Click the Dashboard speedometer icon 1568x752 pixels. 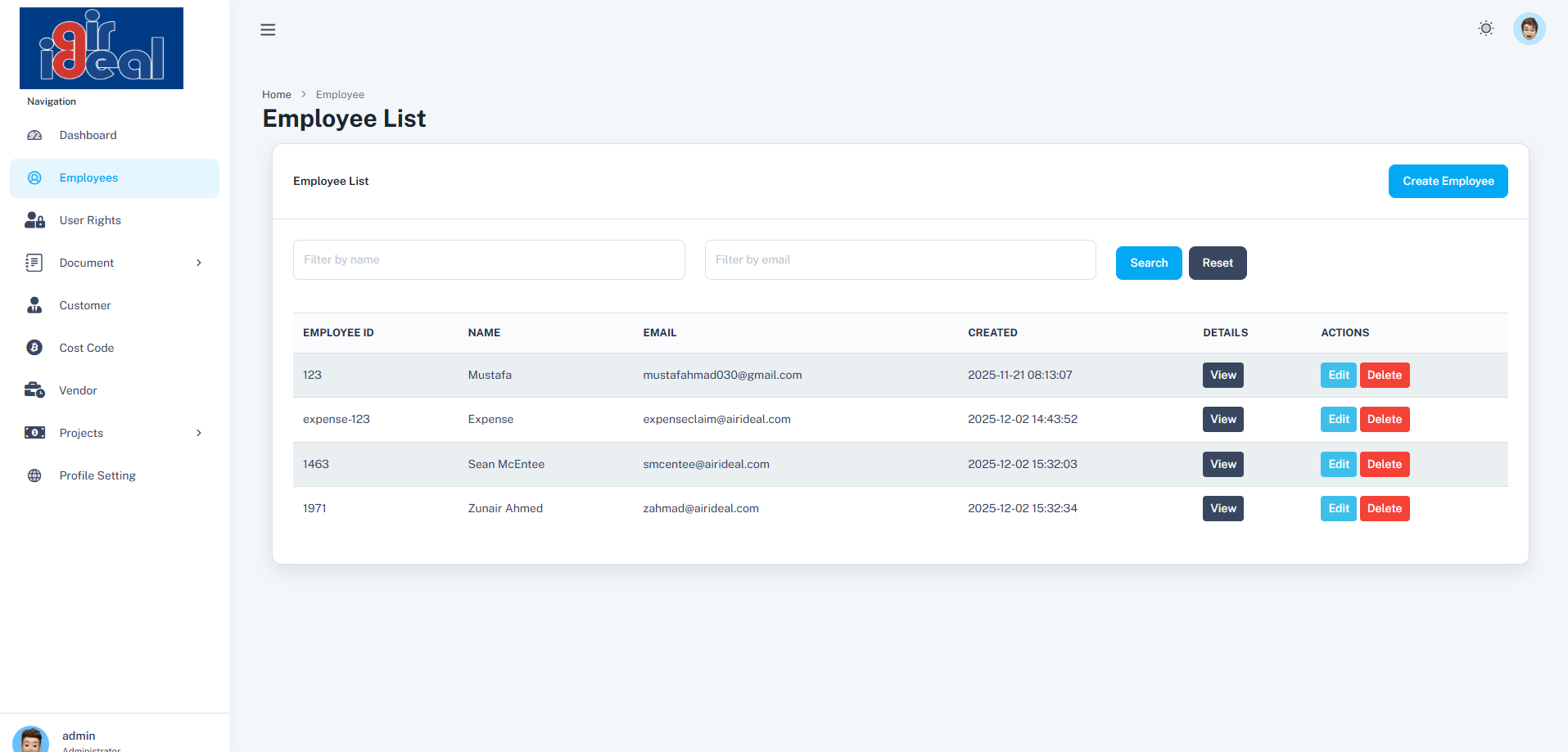point(34,135)
